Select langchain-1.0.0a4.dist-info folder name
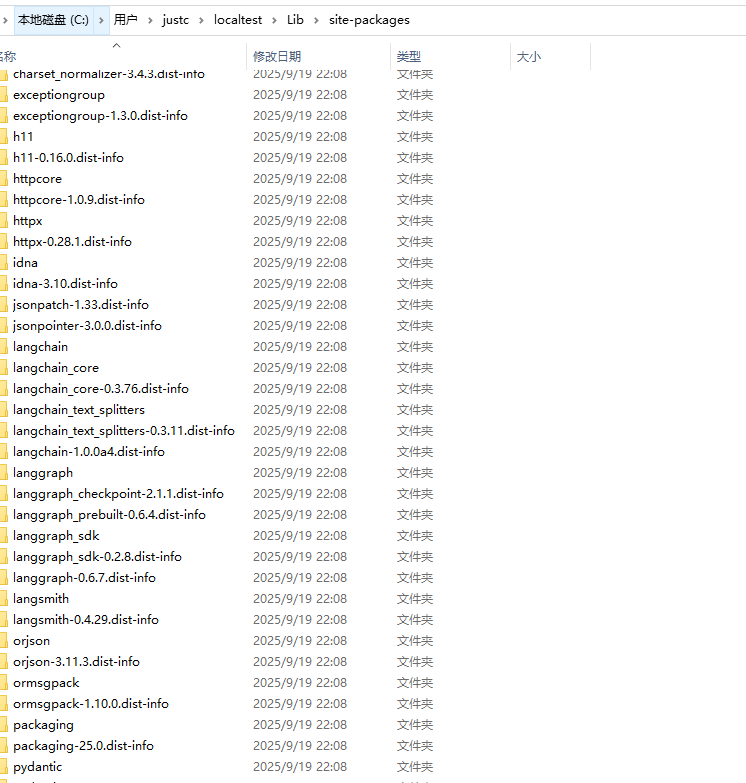Image resolution: width=746 pixels, height=783 pixels. 89,451
